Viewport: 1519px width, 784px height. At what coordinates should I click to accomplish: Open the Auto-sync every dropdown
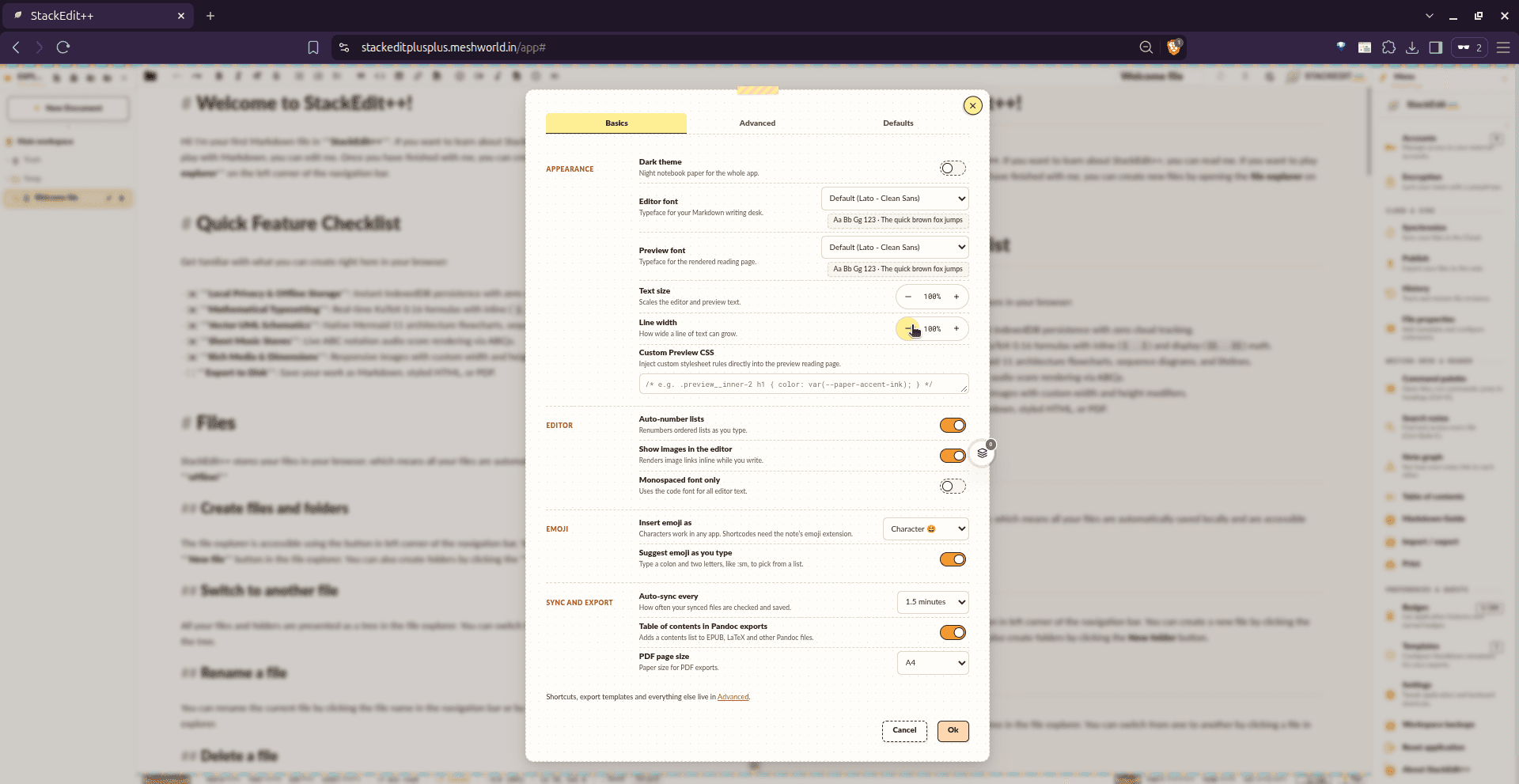933,602
